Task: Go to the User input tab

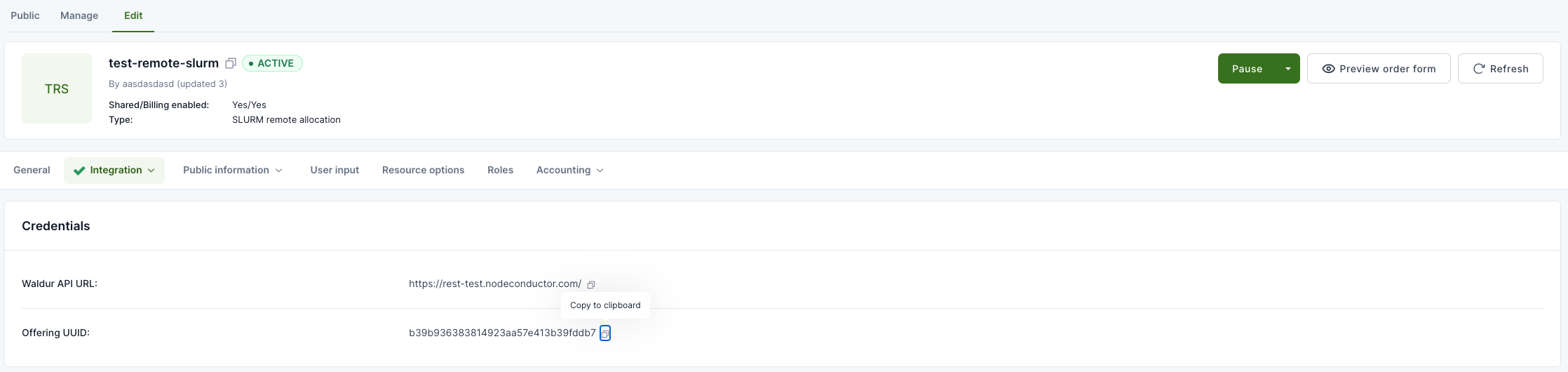Action: [x=334, y=170]
